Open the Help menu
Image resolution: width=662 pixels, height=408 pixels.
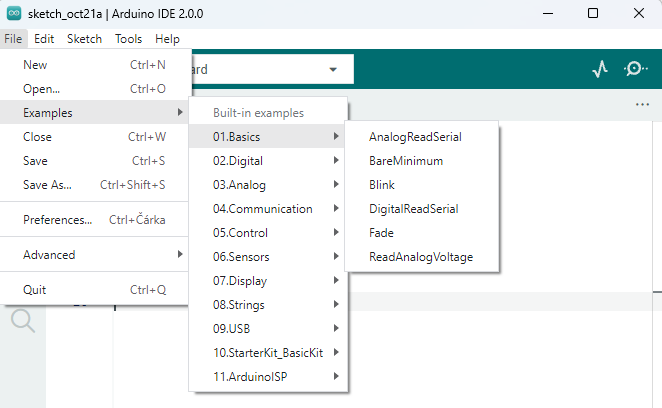click(x=167, y=39)
